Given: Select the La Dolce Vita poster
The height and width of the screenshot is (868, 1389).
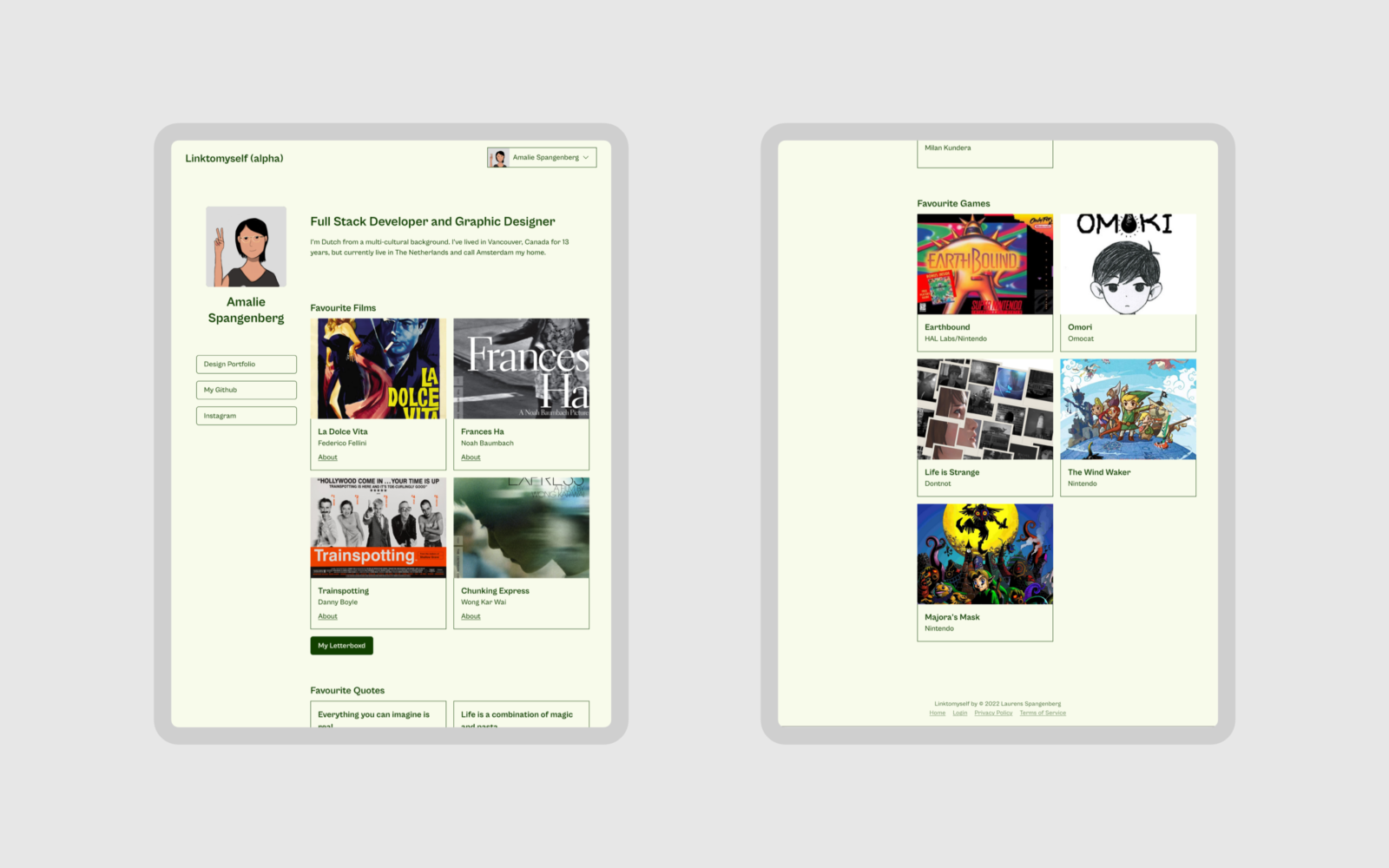Looking at the screenshot, I should 378,369.
